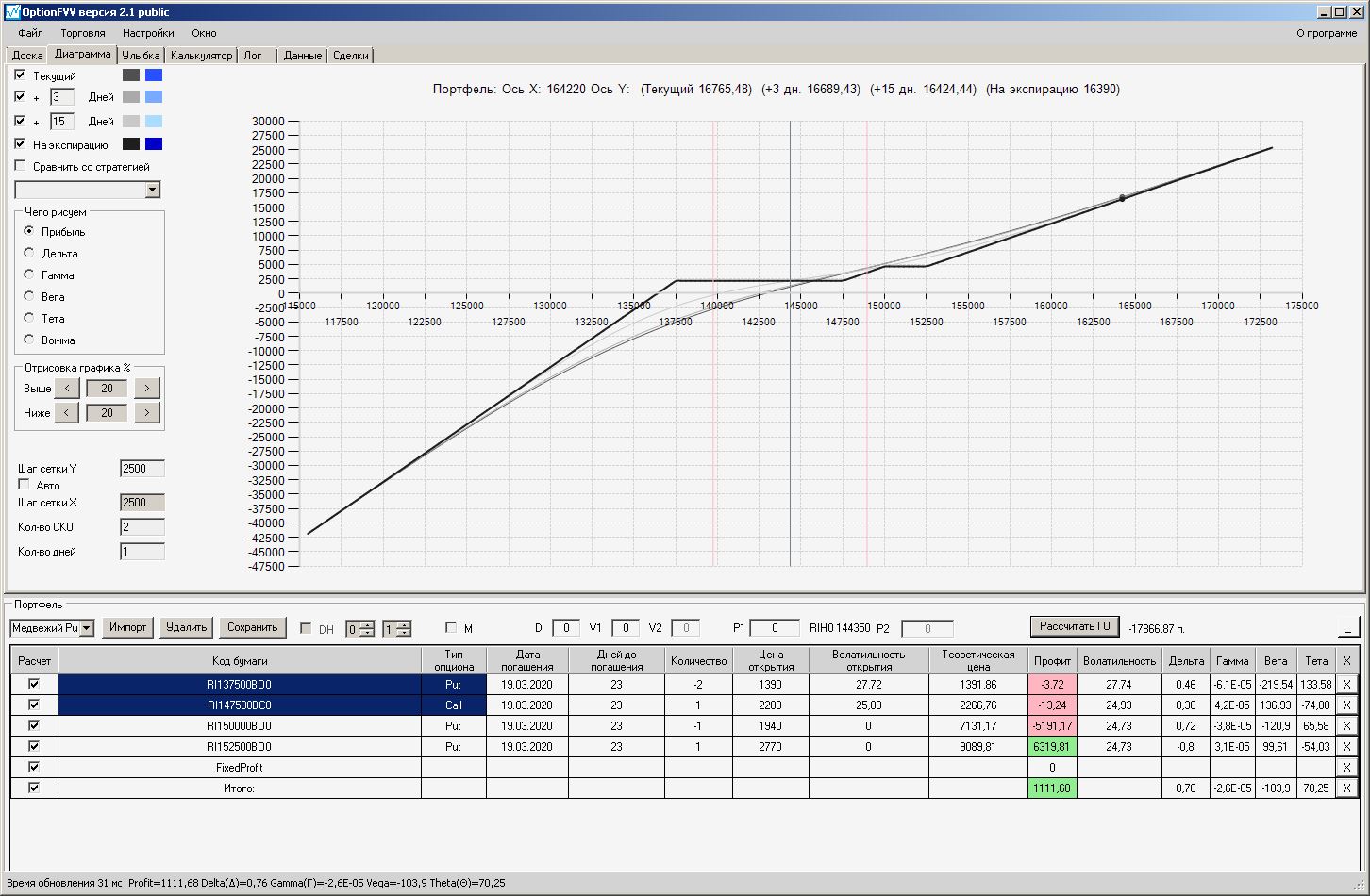Click the dark gray Текущий color swatch
This screenshot has height=896, width=1370.
click(x=131, y=75)
